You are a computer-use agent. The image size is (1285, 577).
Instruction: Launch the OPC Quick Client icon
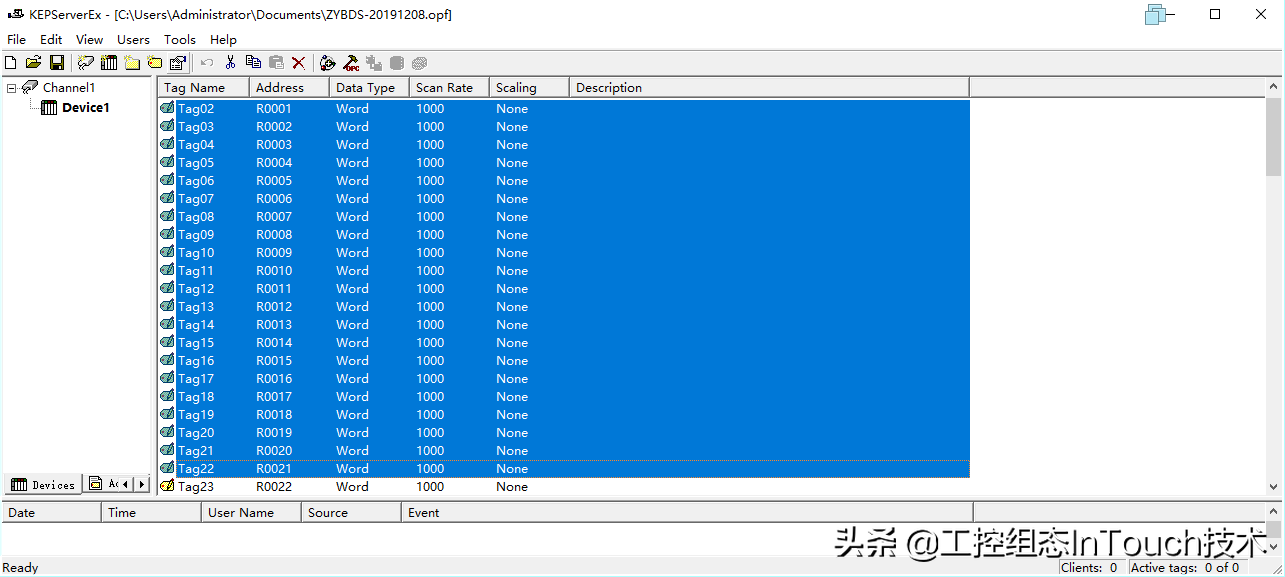pos(351,63)
